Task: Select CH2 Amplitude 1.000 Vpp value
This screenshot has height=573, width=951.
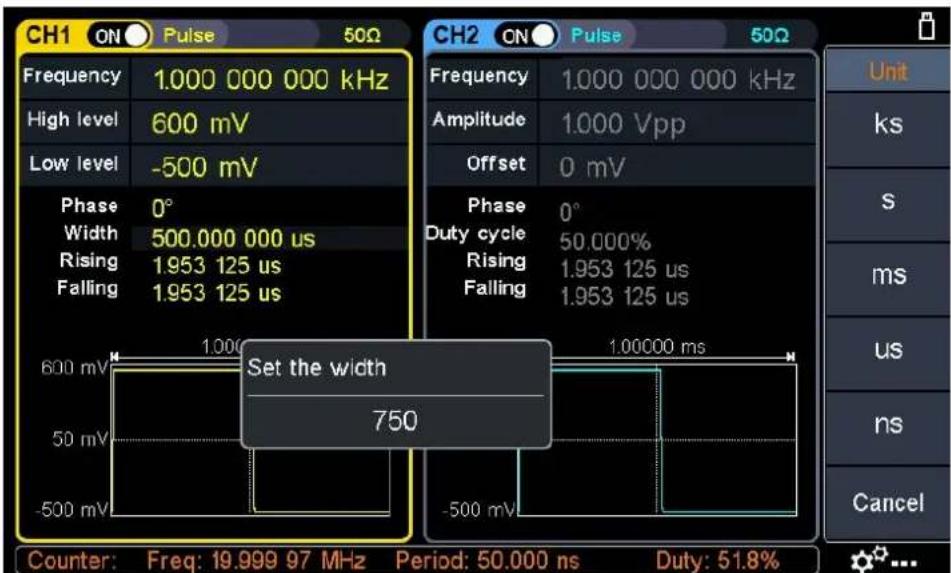Action: coord(623,124)
